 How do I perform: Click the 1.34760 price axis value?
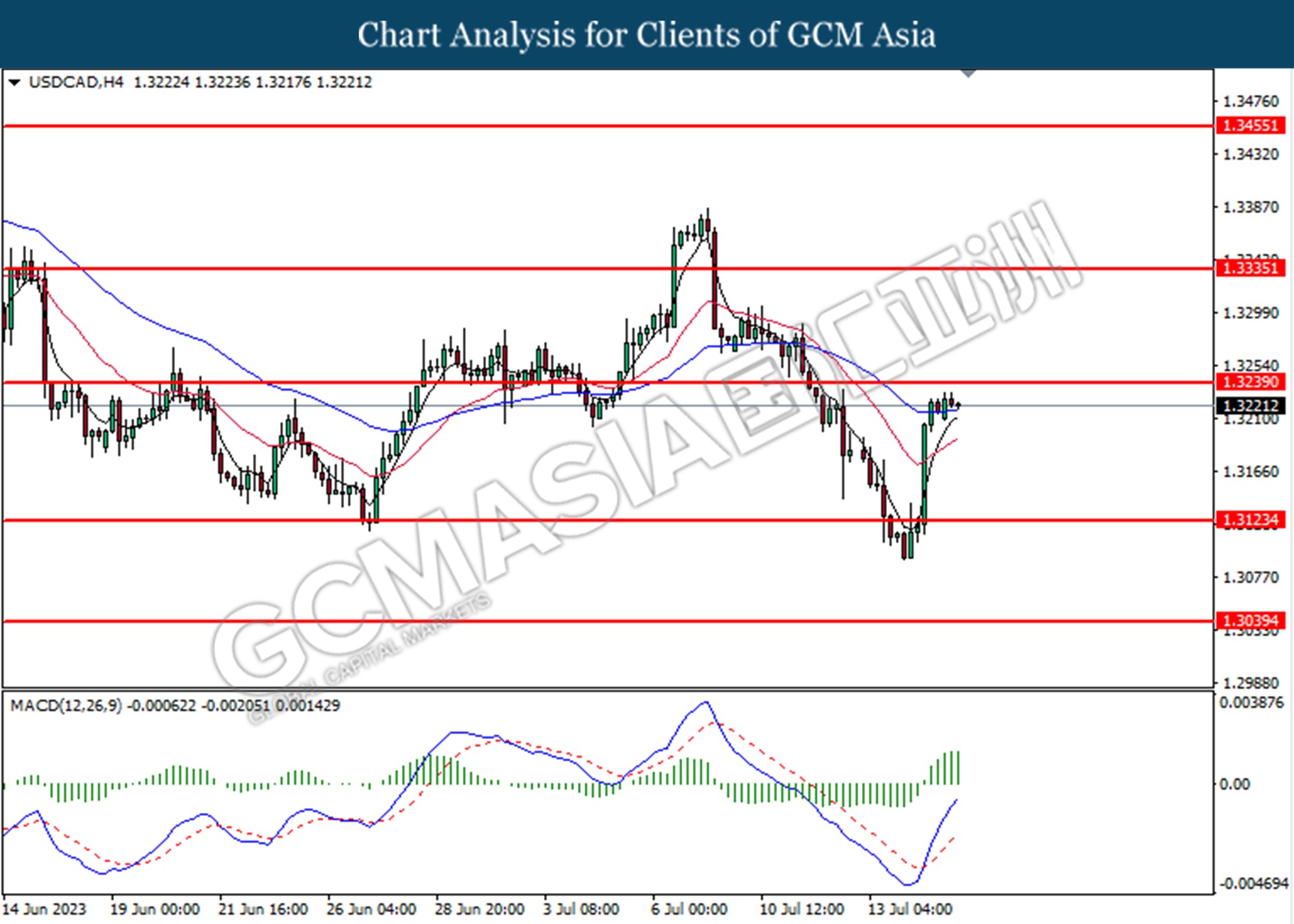(x=1251, y=102)
